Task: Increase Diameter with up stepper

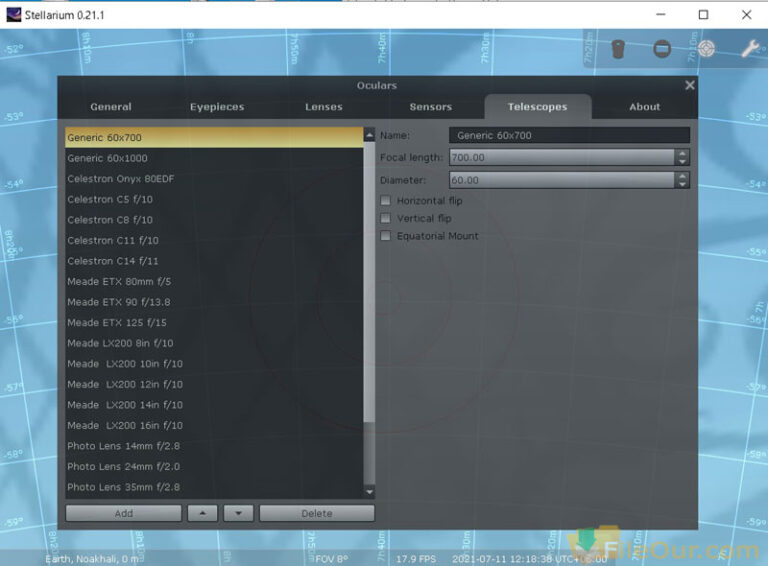Action: [x=682, y=176]
